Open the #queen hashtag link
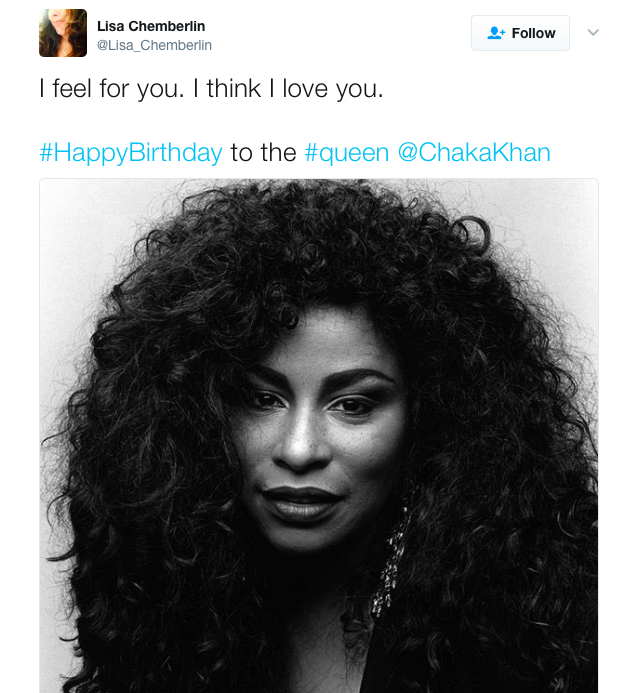This screenshot has width=638, height=693. (347, 153)
